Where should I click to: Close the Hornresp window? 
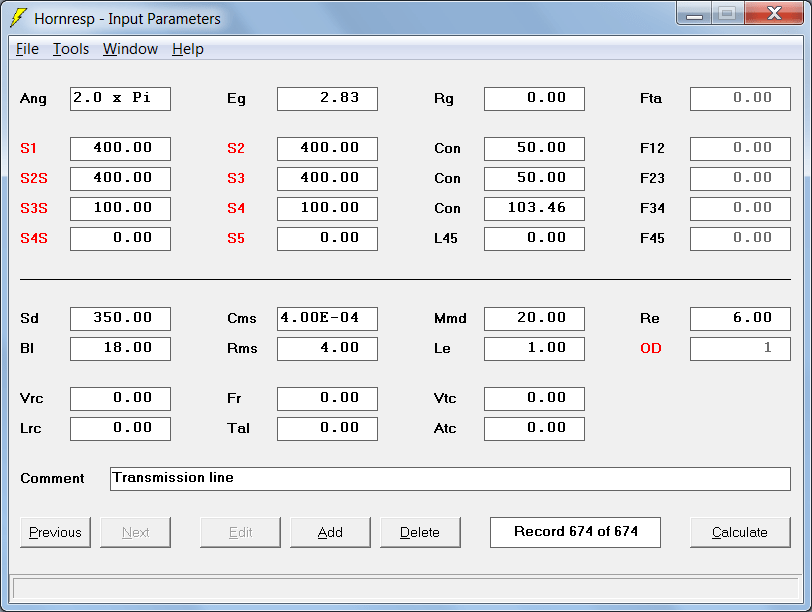click(x=774, y=14)
